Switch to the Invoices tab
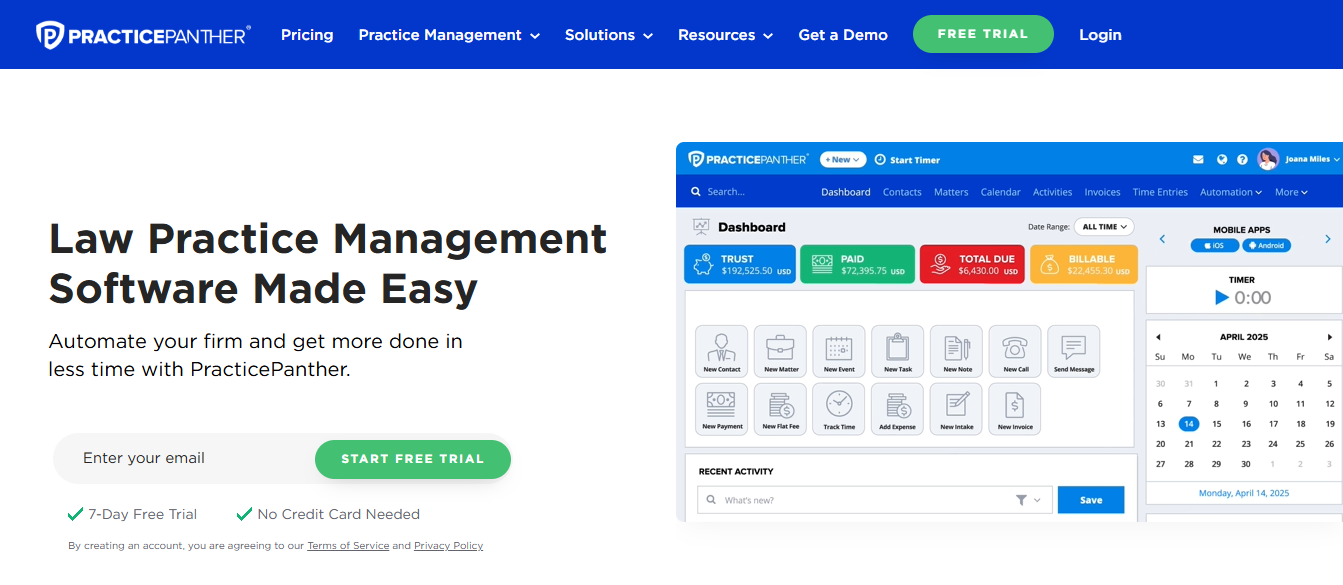This screenshot has height=585, width=1343. [1102, 192]
